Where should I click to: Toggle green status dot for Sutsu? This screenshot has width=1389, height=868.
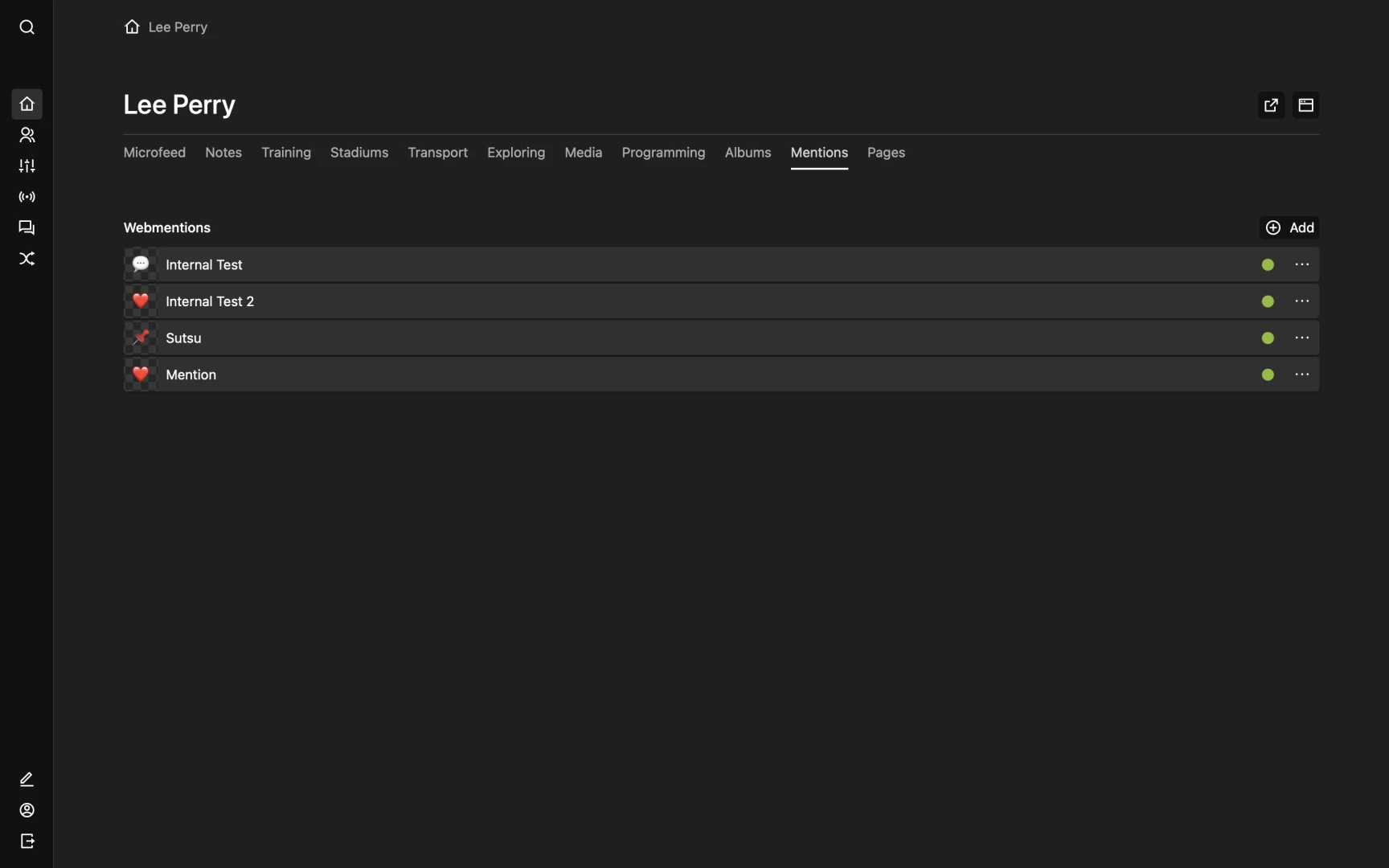coord(1268,338)
